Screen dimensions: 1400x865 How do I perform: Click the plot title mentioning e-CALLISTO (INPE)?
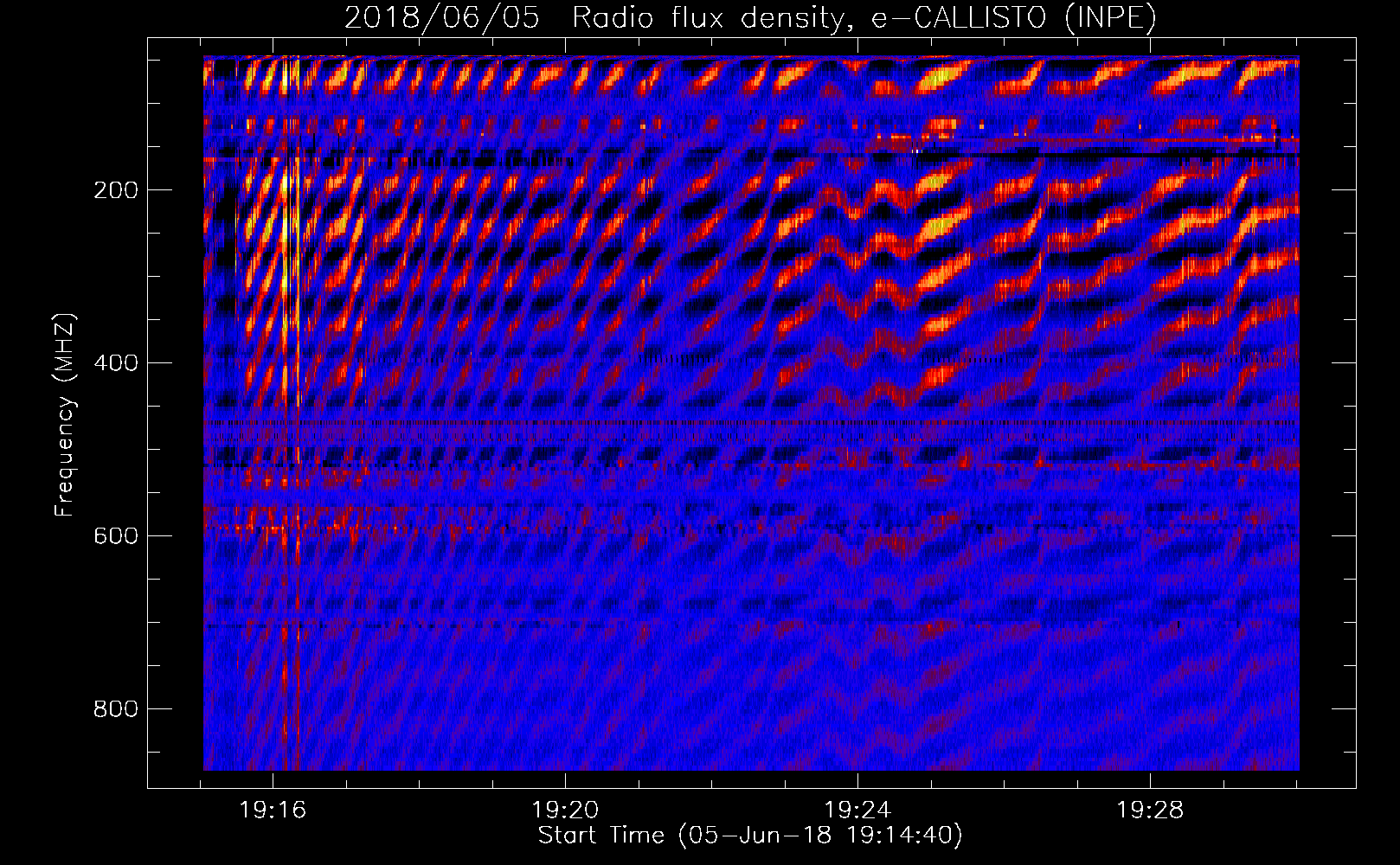coord(750,17)
